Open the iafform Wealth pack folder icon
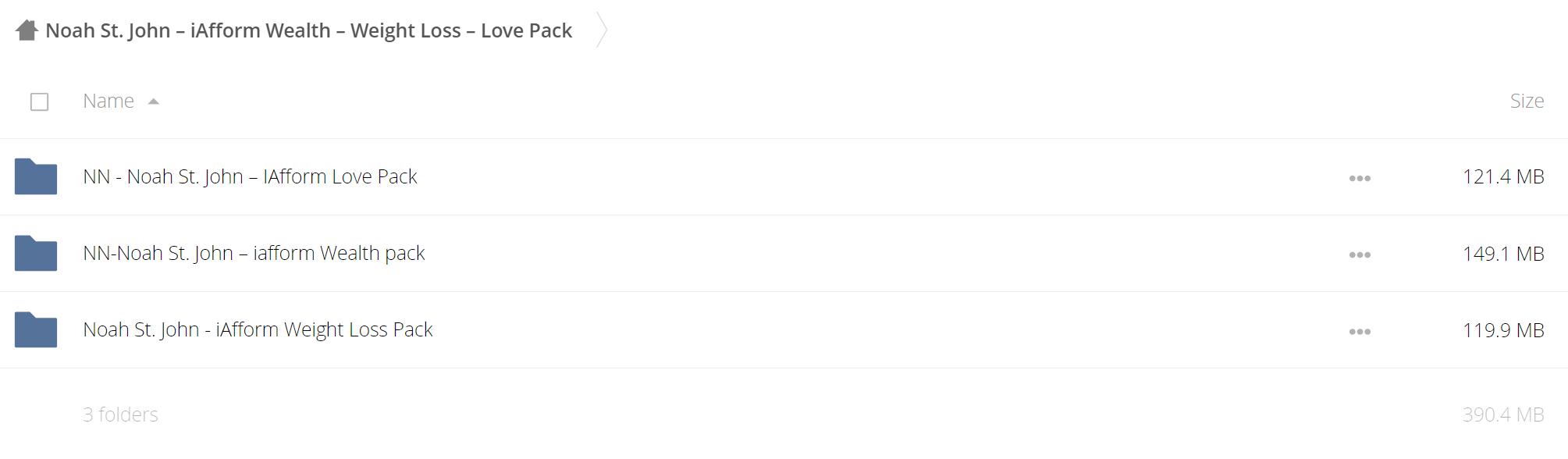This screenshot has width=1568, height=459. pyautogui.click(x=36, y=253)
